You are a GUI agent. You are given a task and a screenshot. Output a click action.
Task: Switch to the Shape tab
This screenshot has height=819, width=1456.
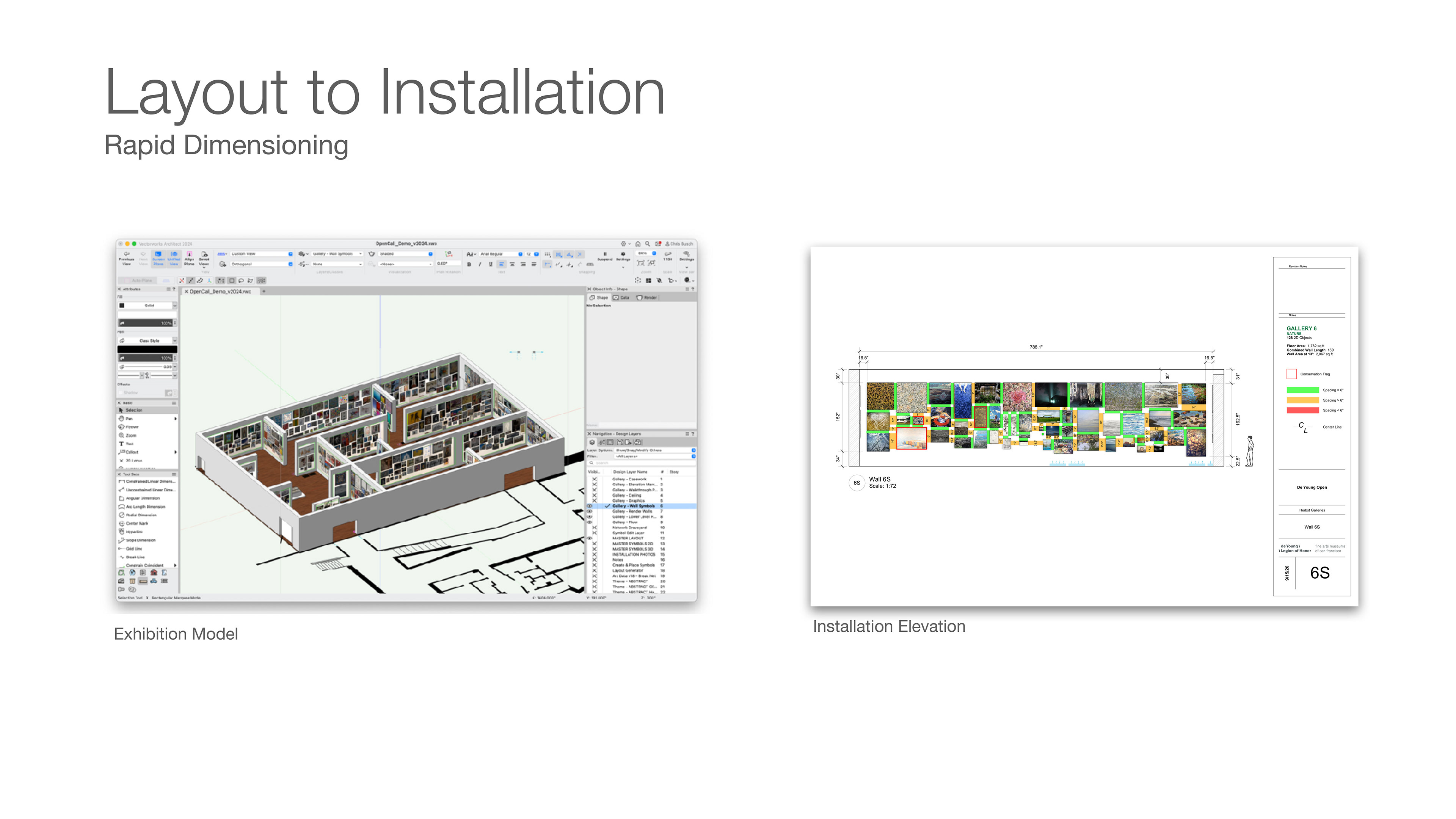coord(599,298)
